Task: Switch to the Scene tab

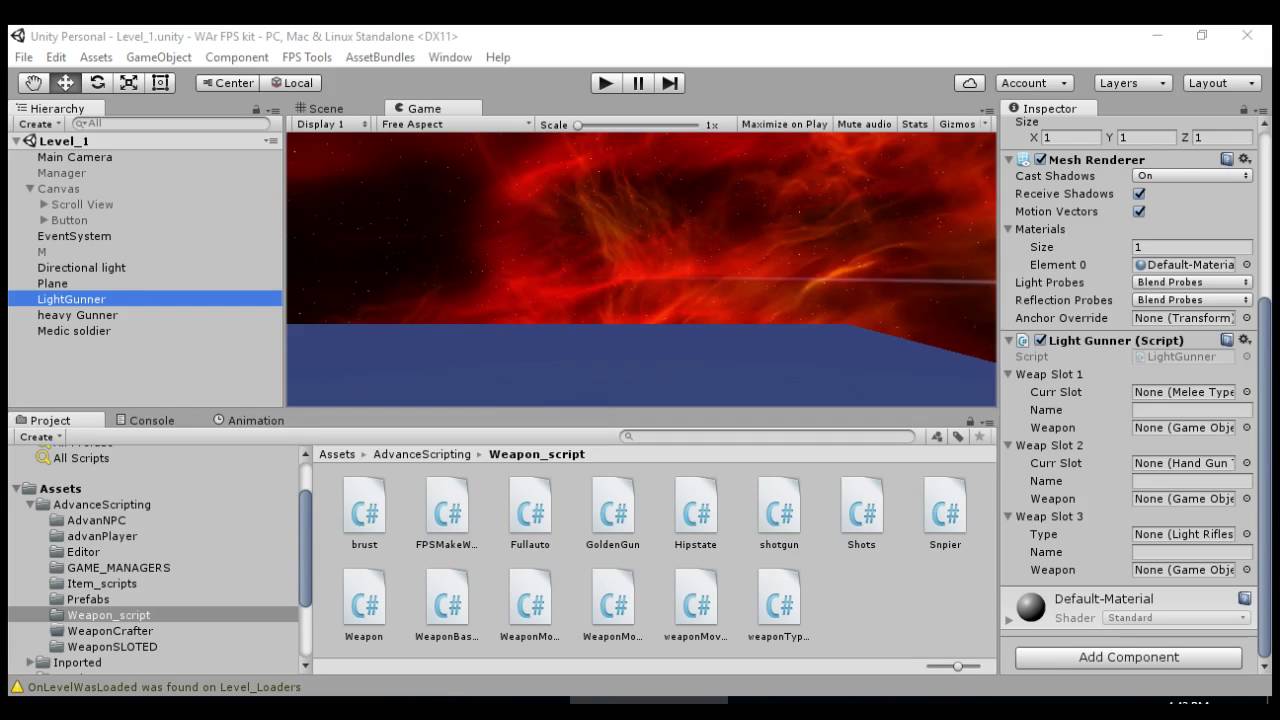Action: pyautogui.click(x=319, y=108)
